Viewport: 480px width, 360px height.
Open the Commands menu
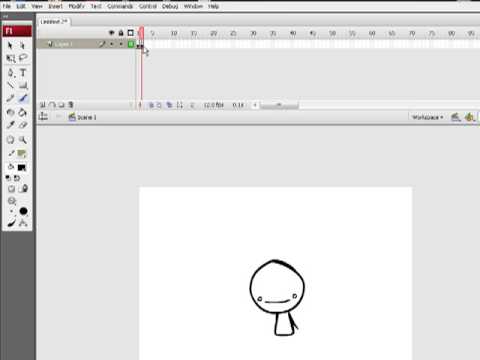tap(120, 6)
